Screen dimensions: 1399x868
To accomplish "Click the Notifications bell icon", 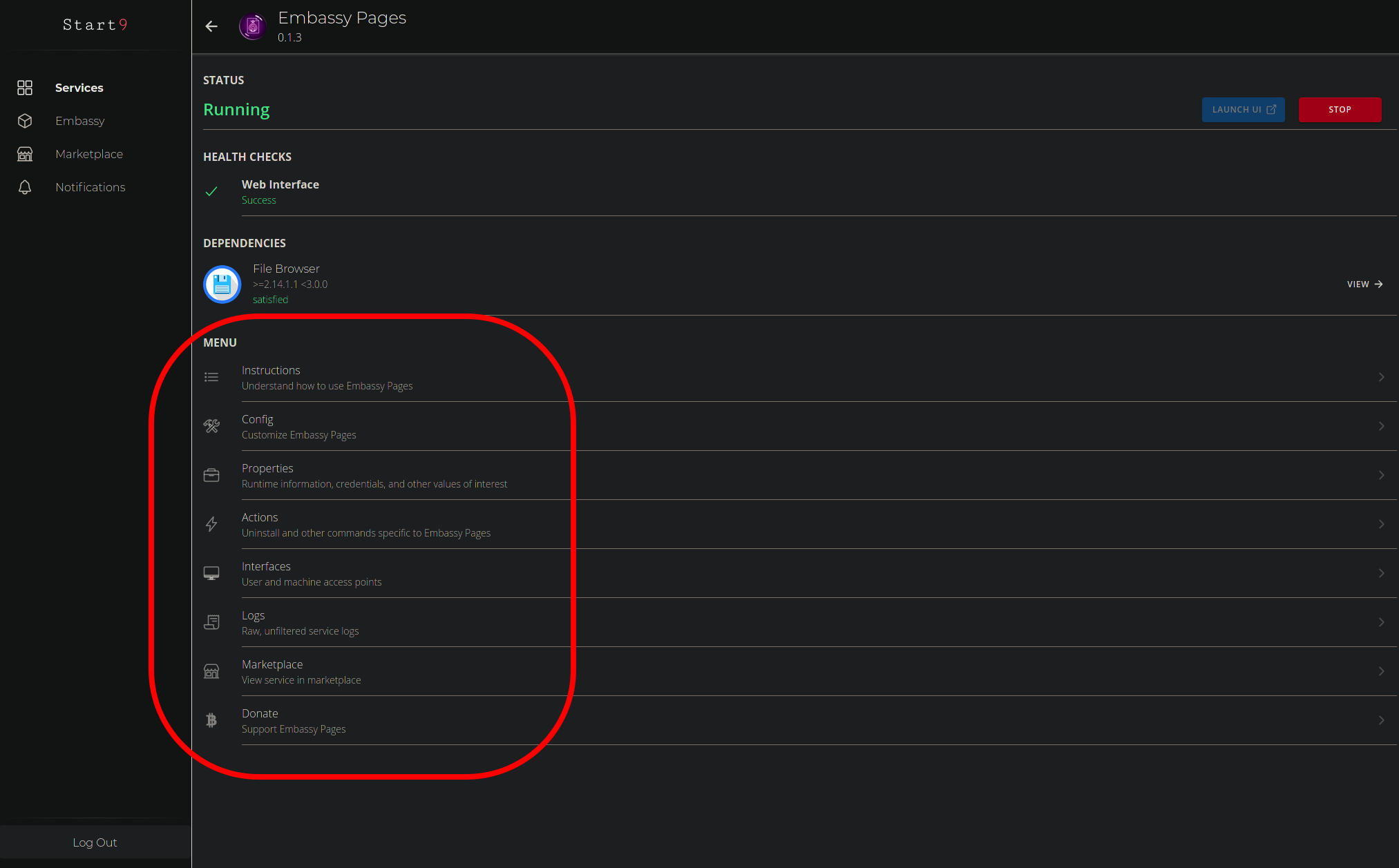I will point(25,187).
